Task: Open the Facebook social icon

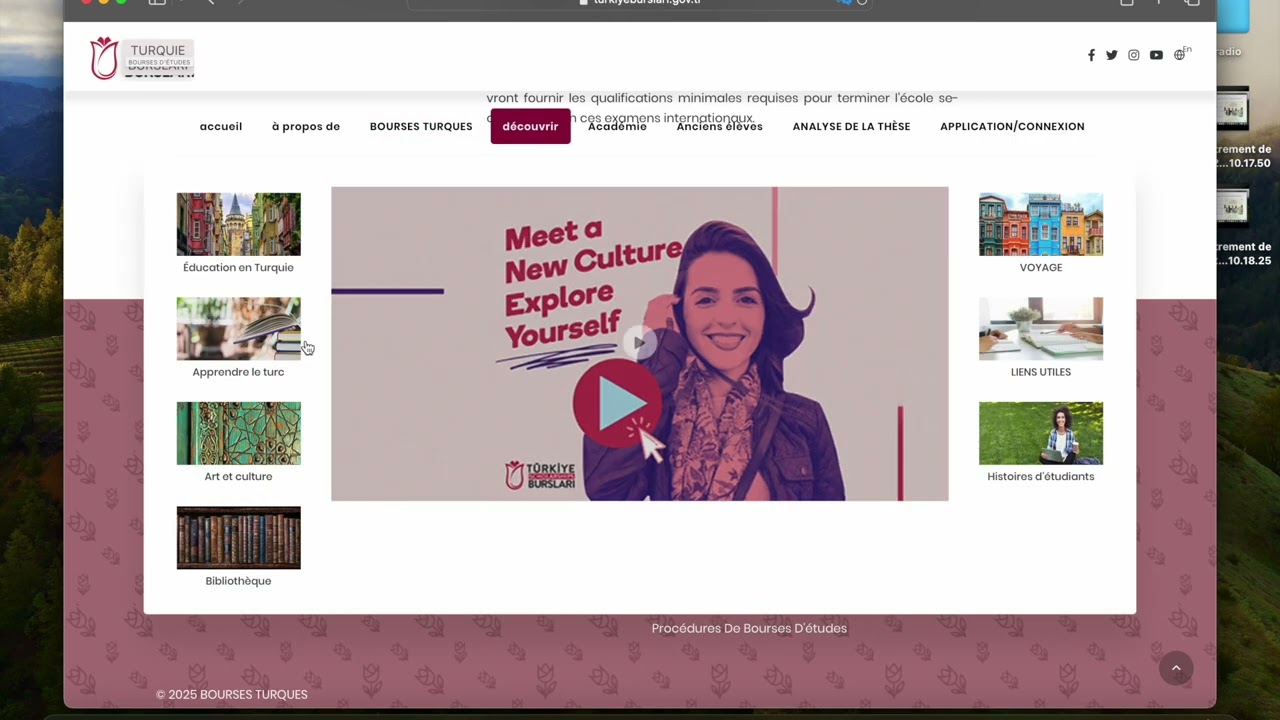Action: coord(1091,55)
